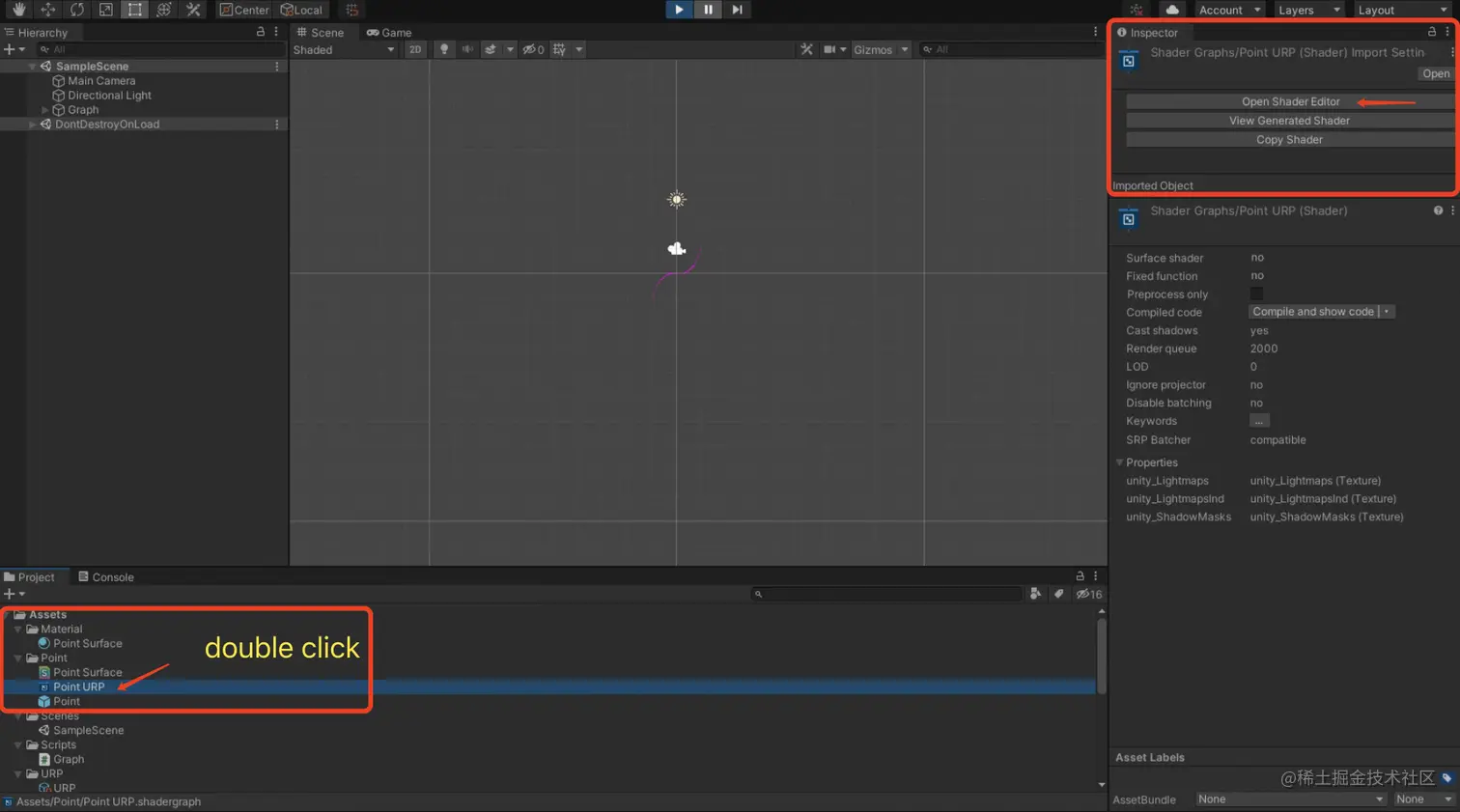
Task: Start Play mode with the Play button
Action: pyautogui.click(x=679, y=10)
